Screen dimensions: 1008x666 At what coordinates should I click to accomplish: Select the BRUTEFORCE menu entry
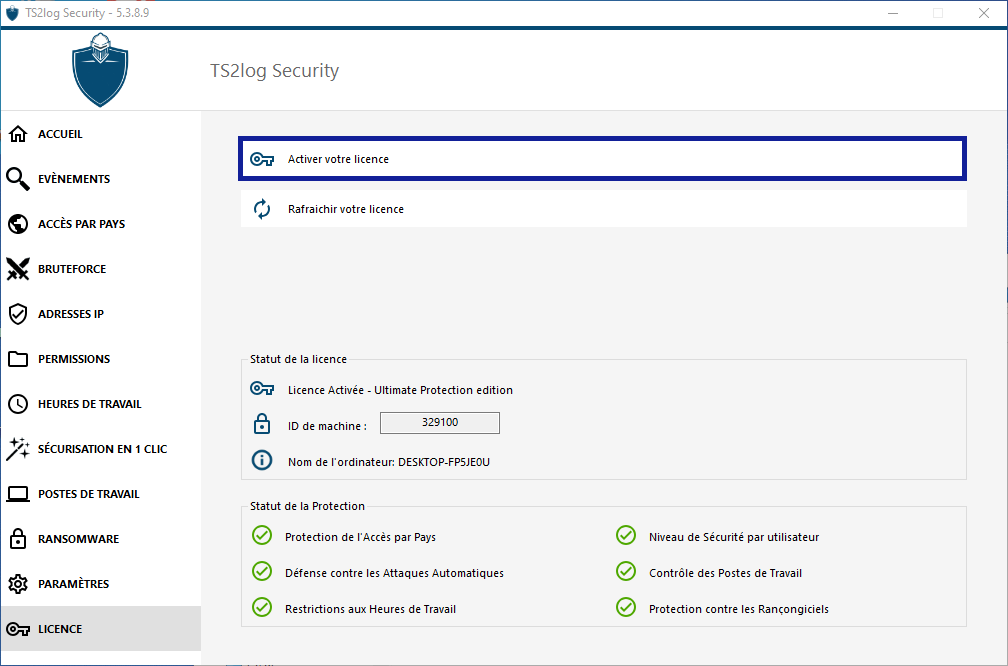click(x=101, y=269)
